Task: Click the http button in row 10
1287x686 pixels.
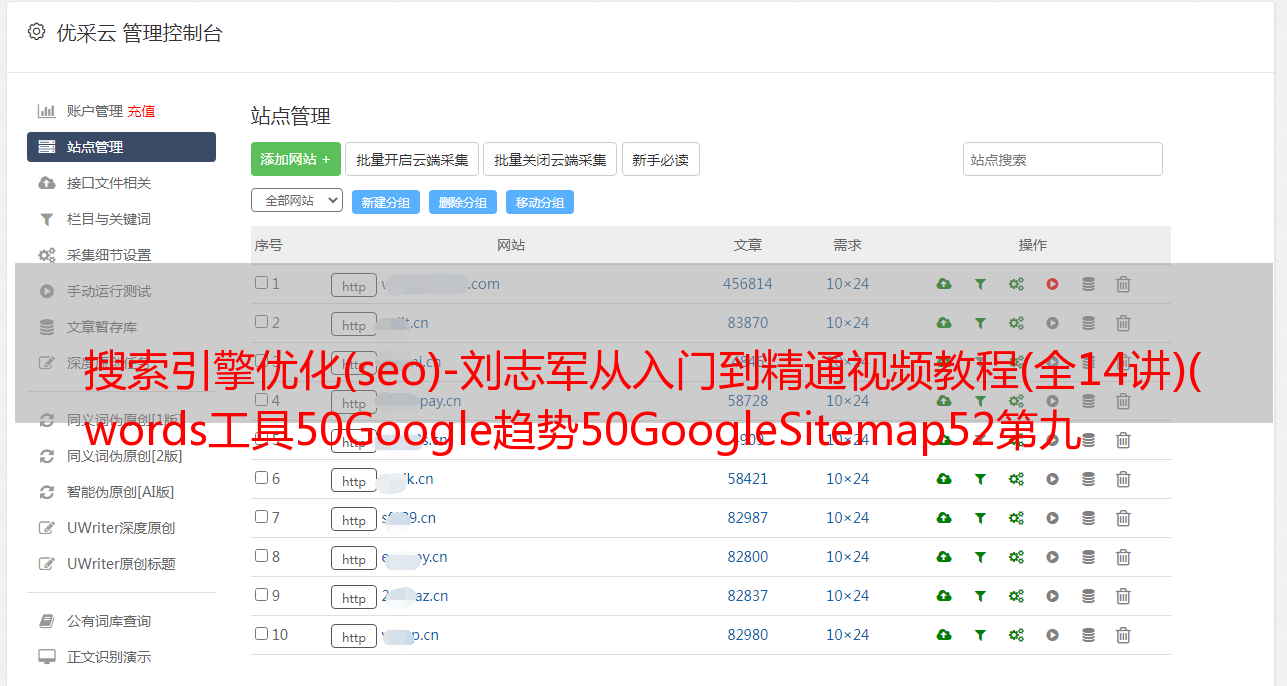Action: [354, 636]
